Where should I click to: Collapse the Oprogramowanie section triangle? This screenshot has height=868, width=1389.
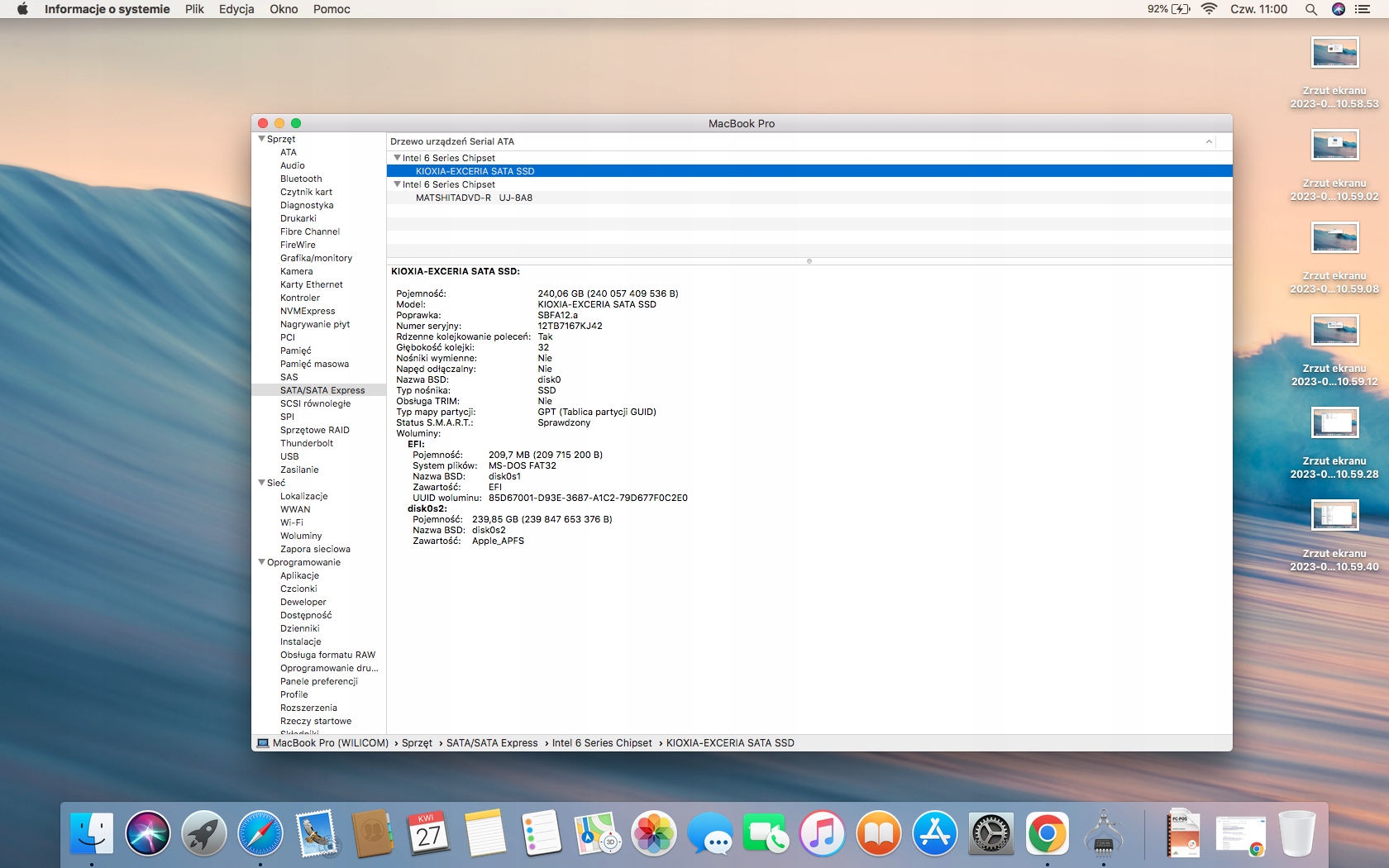[262, 562]
